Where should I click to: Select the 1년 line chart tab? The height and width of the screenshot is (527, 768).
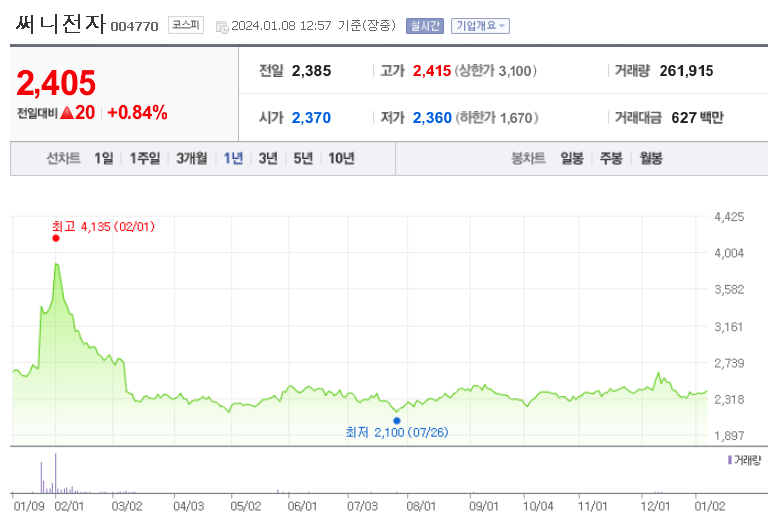tap(233, 158)
